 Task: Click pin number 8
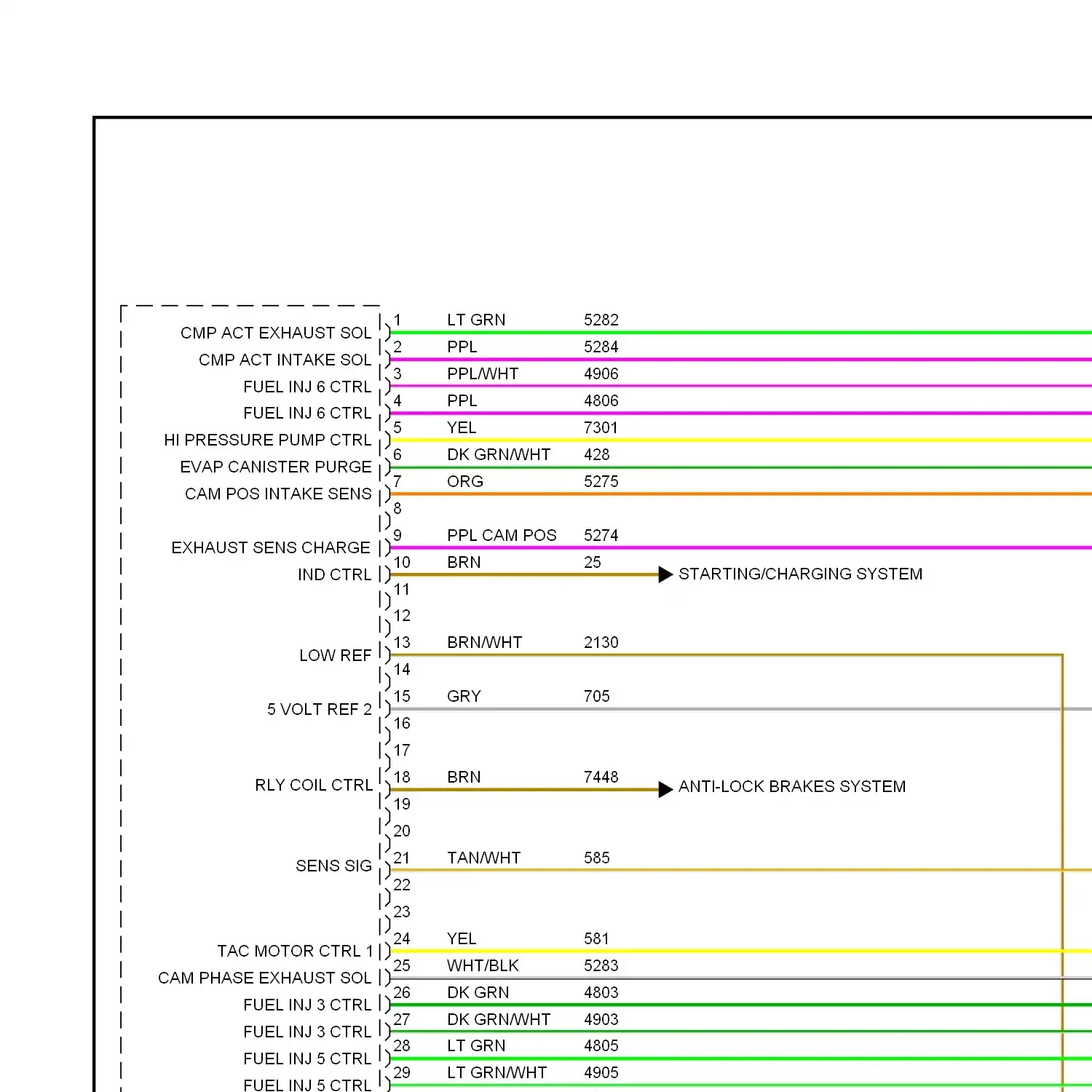click(x=397, y=508)
